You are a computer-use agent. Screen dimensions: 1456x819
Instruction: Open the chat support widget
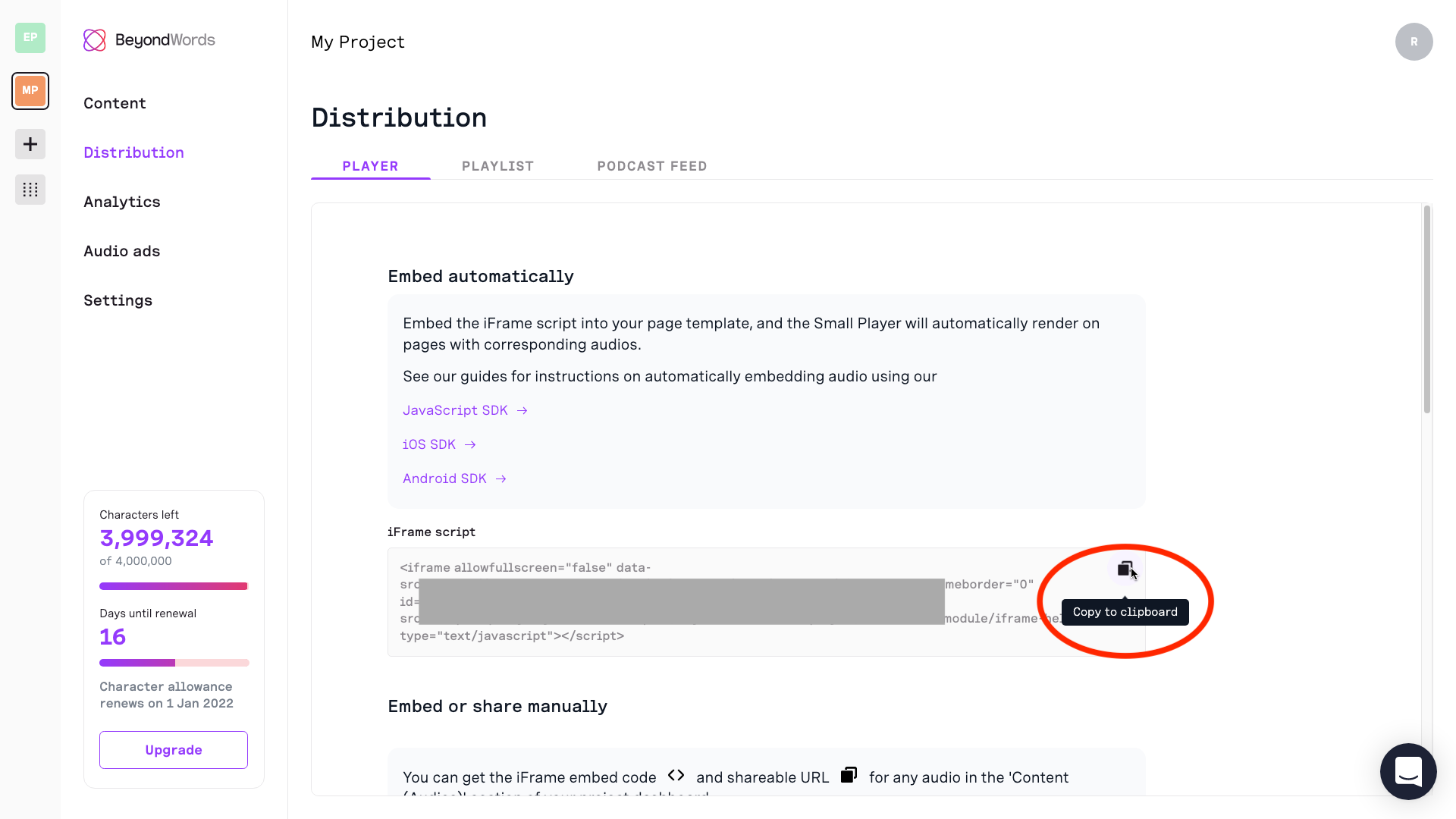(x=1408, y=771)
